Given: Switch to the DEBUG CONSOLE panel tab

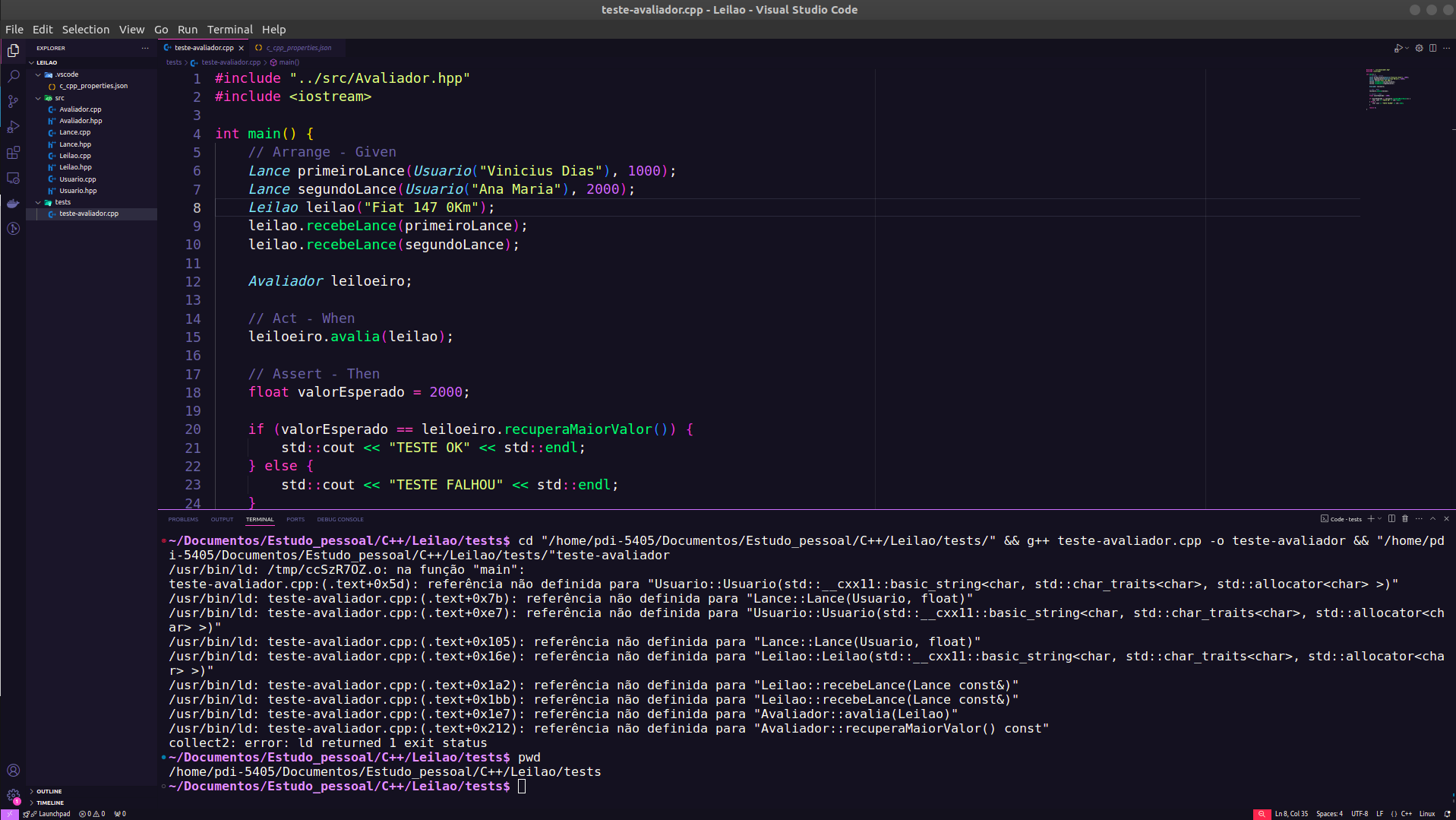Looking at the screenshot, I should tap(340, 519).
